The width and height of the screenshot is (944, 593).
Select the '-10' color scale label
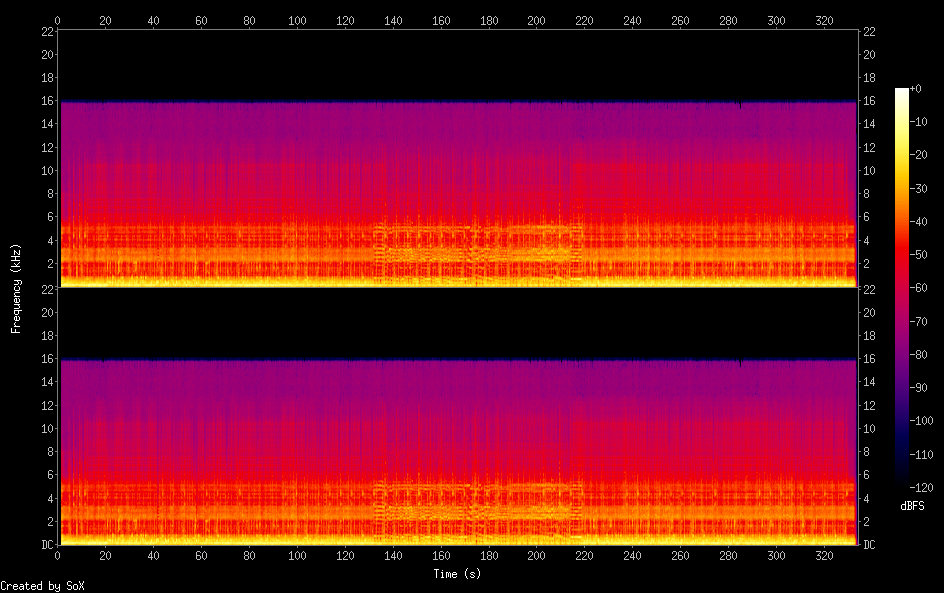(x=919, y=122)
